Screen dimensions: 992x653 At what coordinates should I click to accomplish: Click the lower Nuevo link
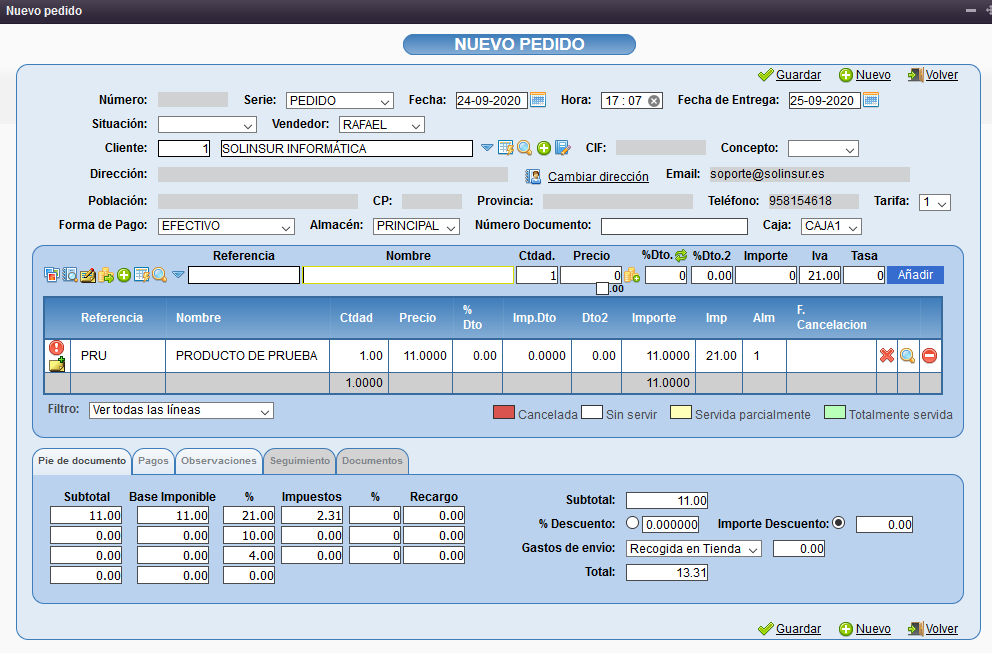(x=873, y=629)
